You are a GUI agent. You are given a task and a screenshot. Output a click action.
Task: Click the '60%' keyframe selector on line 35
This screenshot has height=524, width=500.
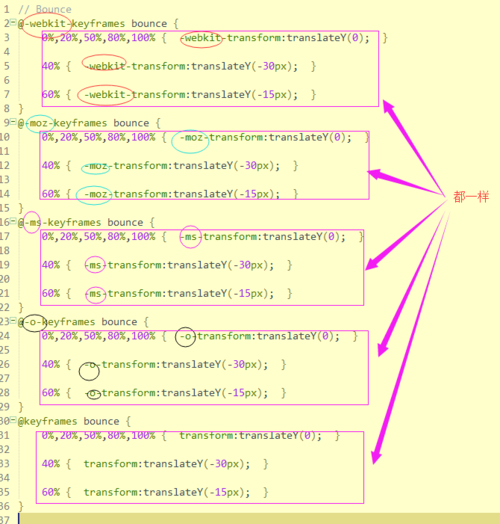pyautogui.click(x=51, y=492)
